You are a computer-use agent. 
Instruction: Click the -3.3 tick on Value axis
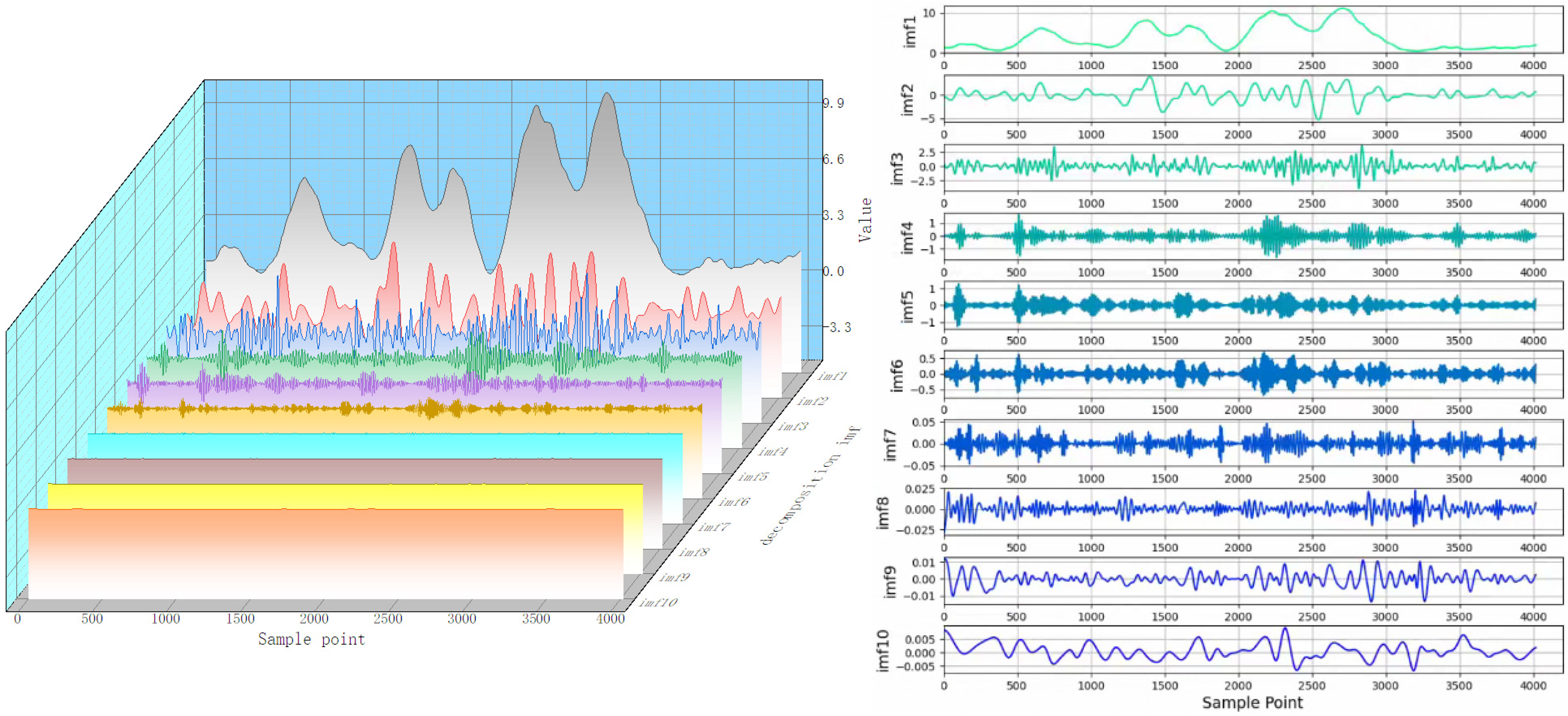point(838,328)
